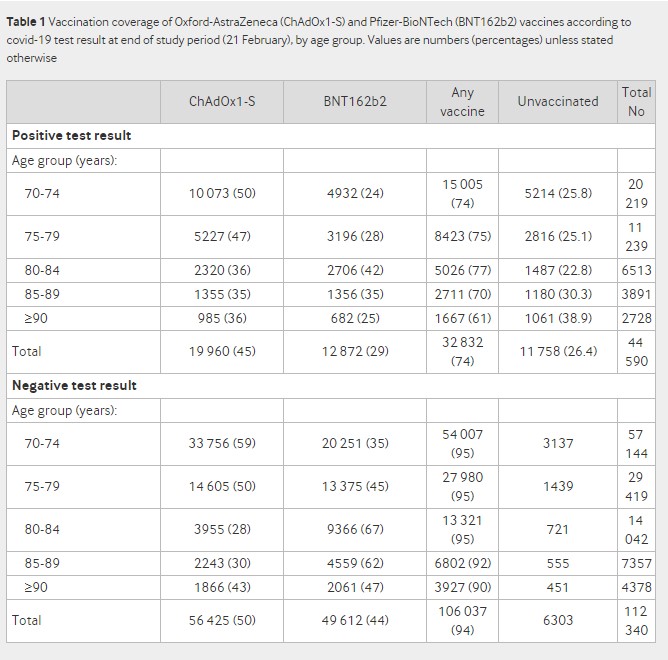Click the 11 758 (26.4) unvaccinated cell
Image resolution: width=668 pixels, height=660 pixels.
(x=558, y=351)
